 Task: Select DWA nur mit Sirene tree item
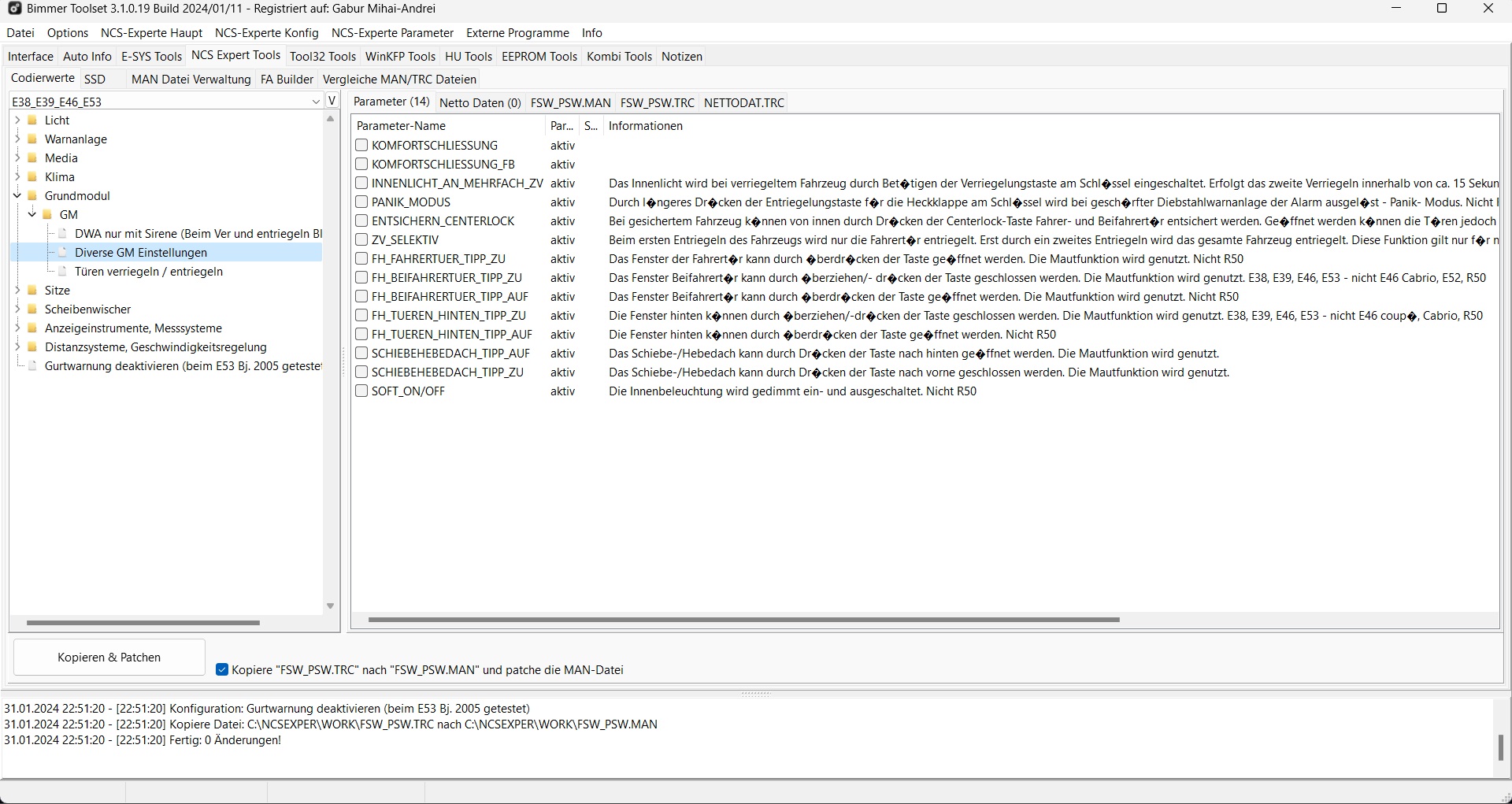pyautogui.click(x=198, y=234)
